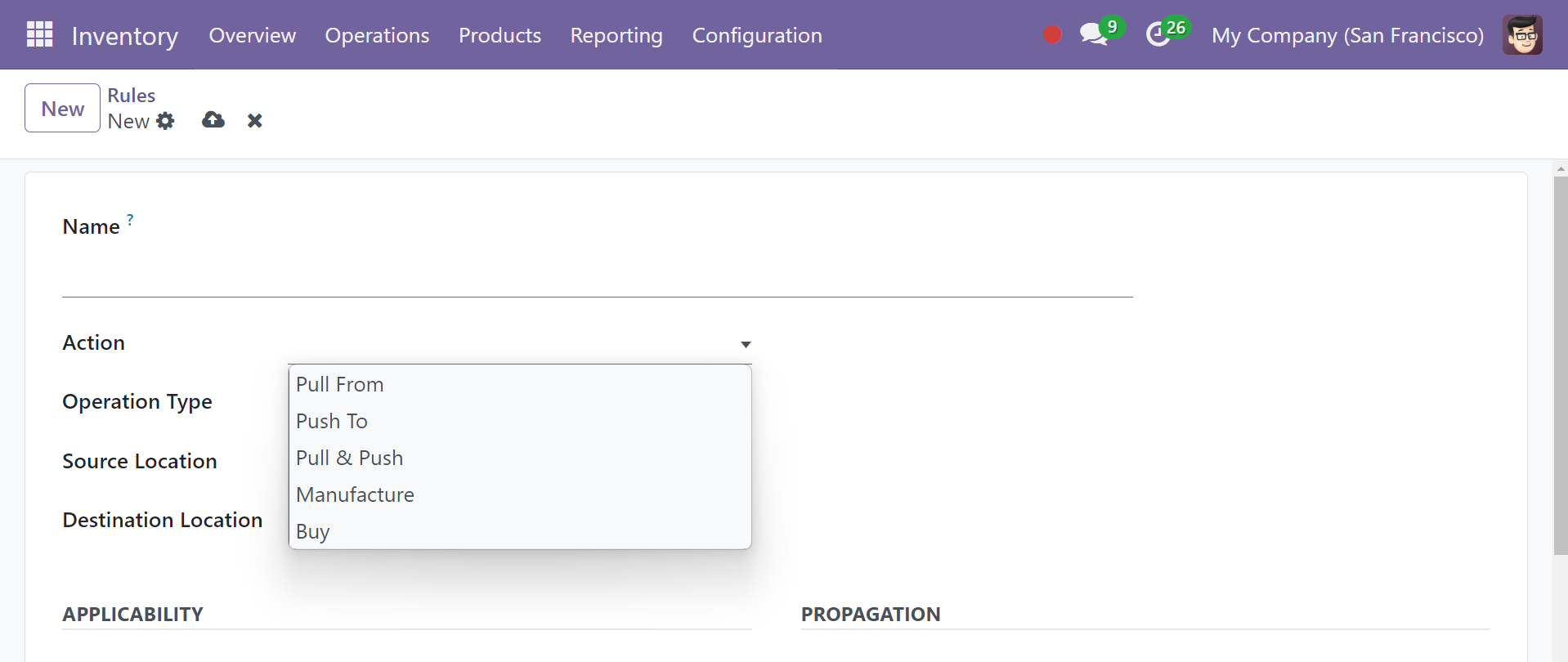Click the Inventory app title
This screenshot has height=662, width=1568.
tap(125, 36)
